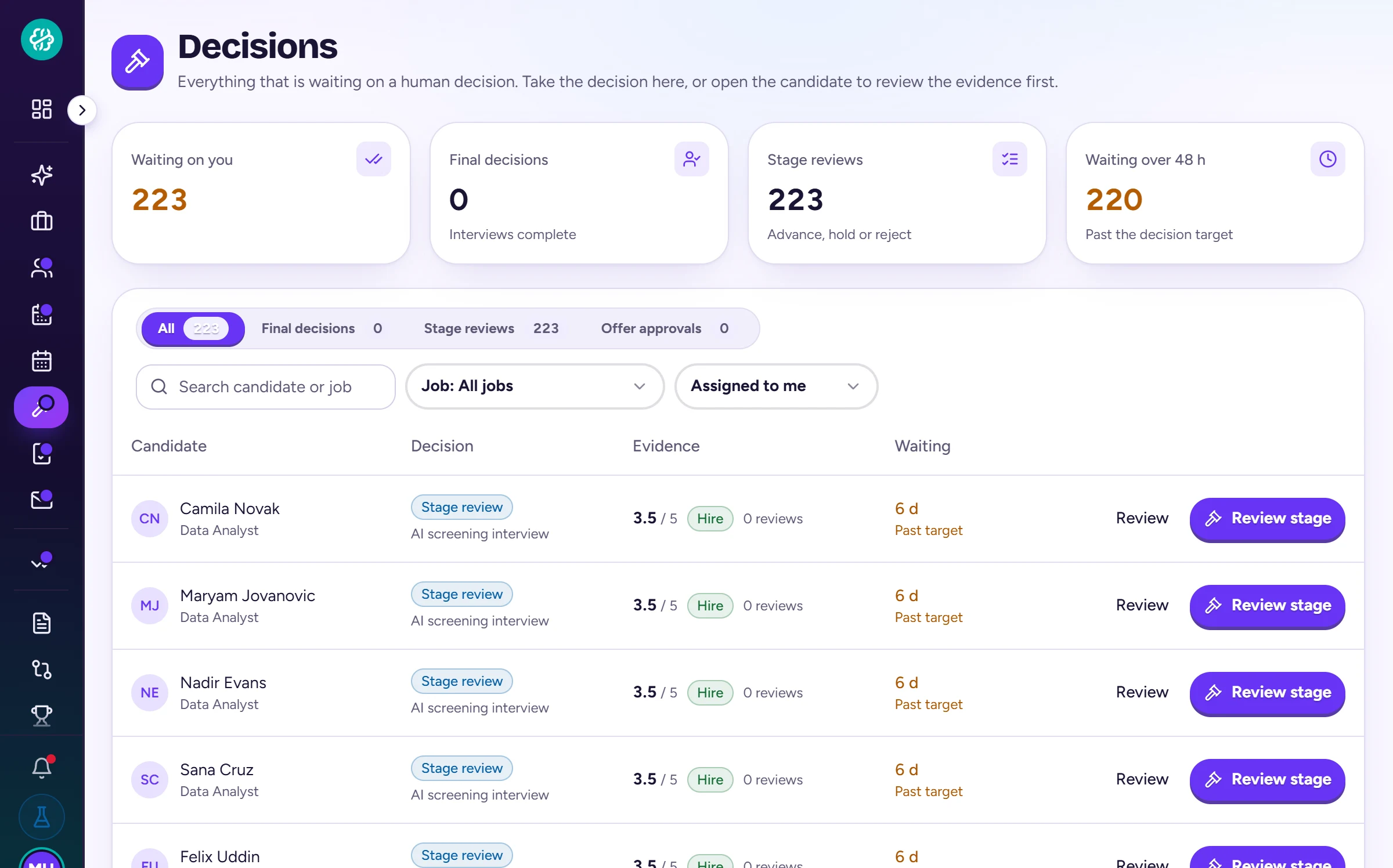Click the Review link for Camila Novak
Image resolution: width=1393 pixels, height=868 pixels.
pyautogui.click(x=1142, y=518)
